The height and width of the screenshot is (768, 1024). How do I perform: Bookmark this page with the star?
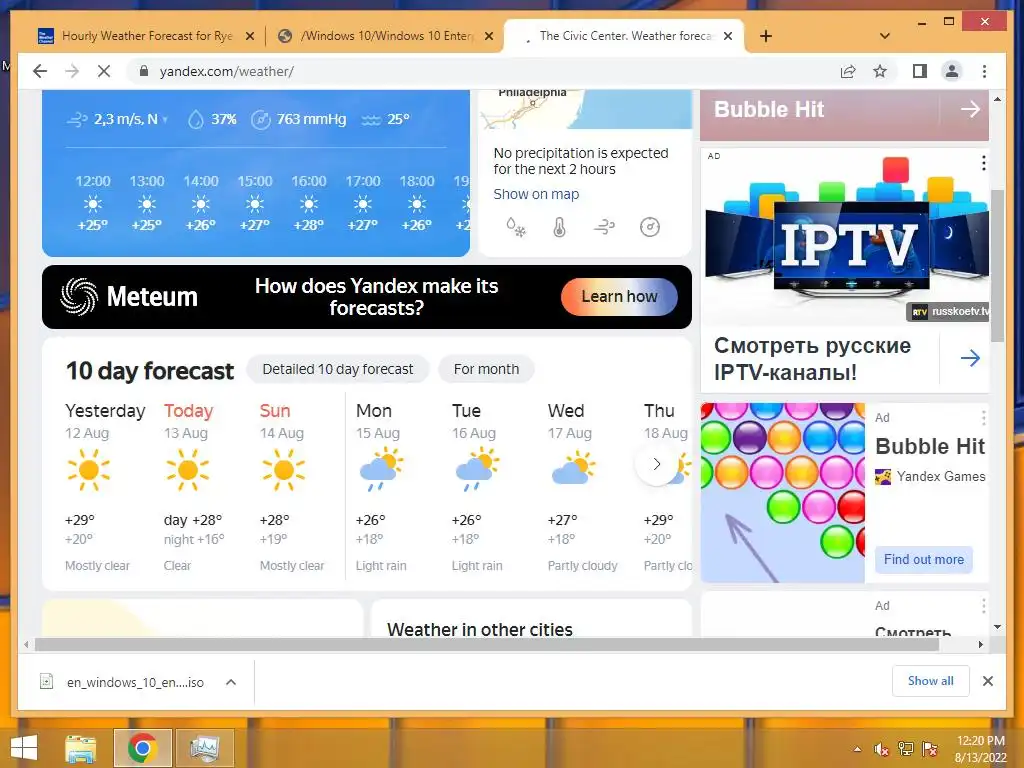pyautogui.click(x=880, y=71)
